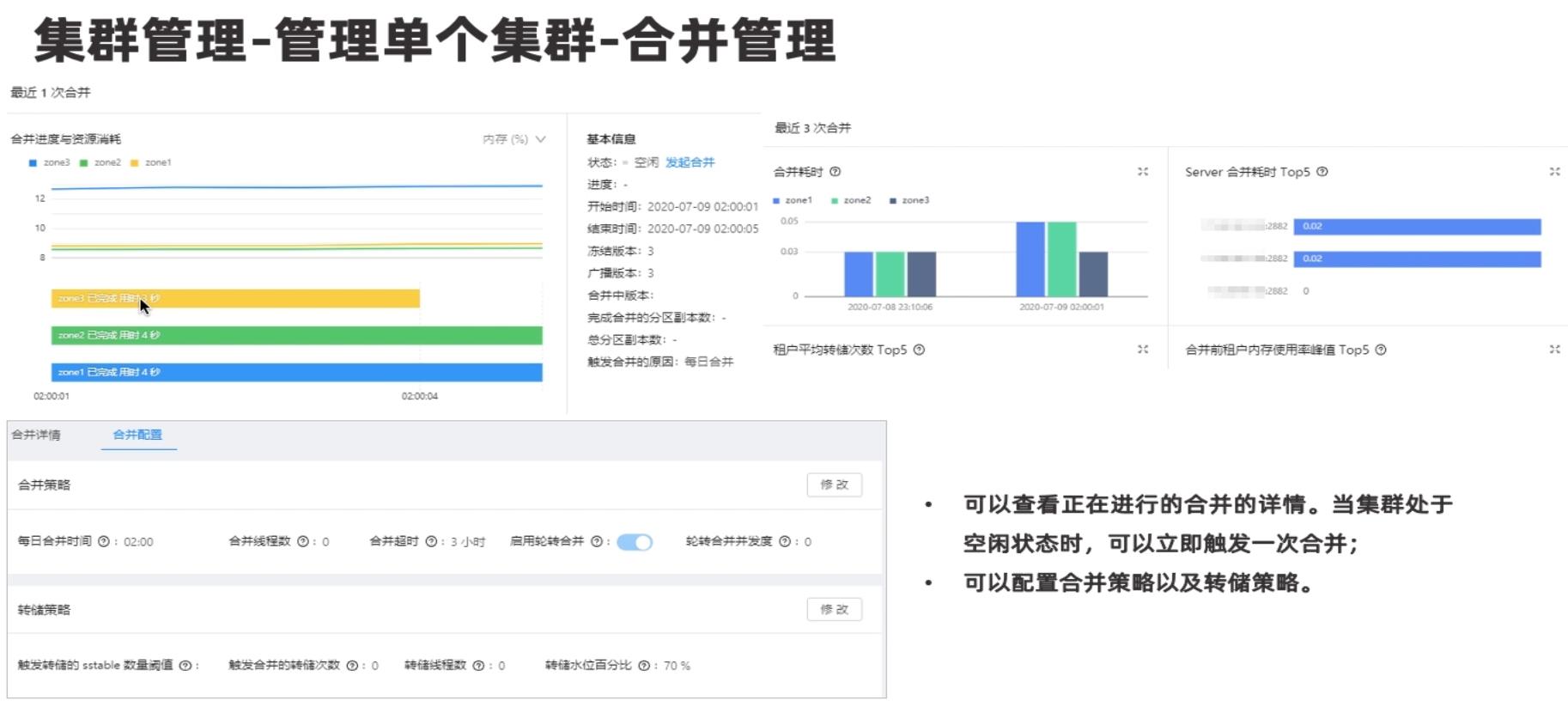Click help icon beside Server 合并耗时 Top5

[x=1322, y=172]
